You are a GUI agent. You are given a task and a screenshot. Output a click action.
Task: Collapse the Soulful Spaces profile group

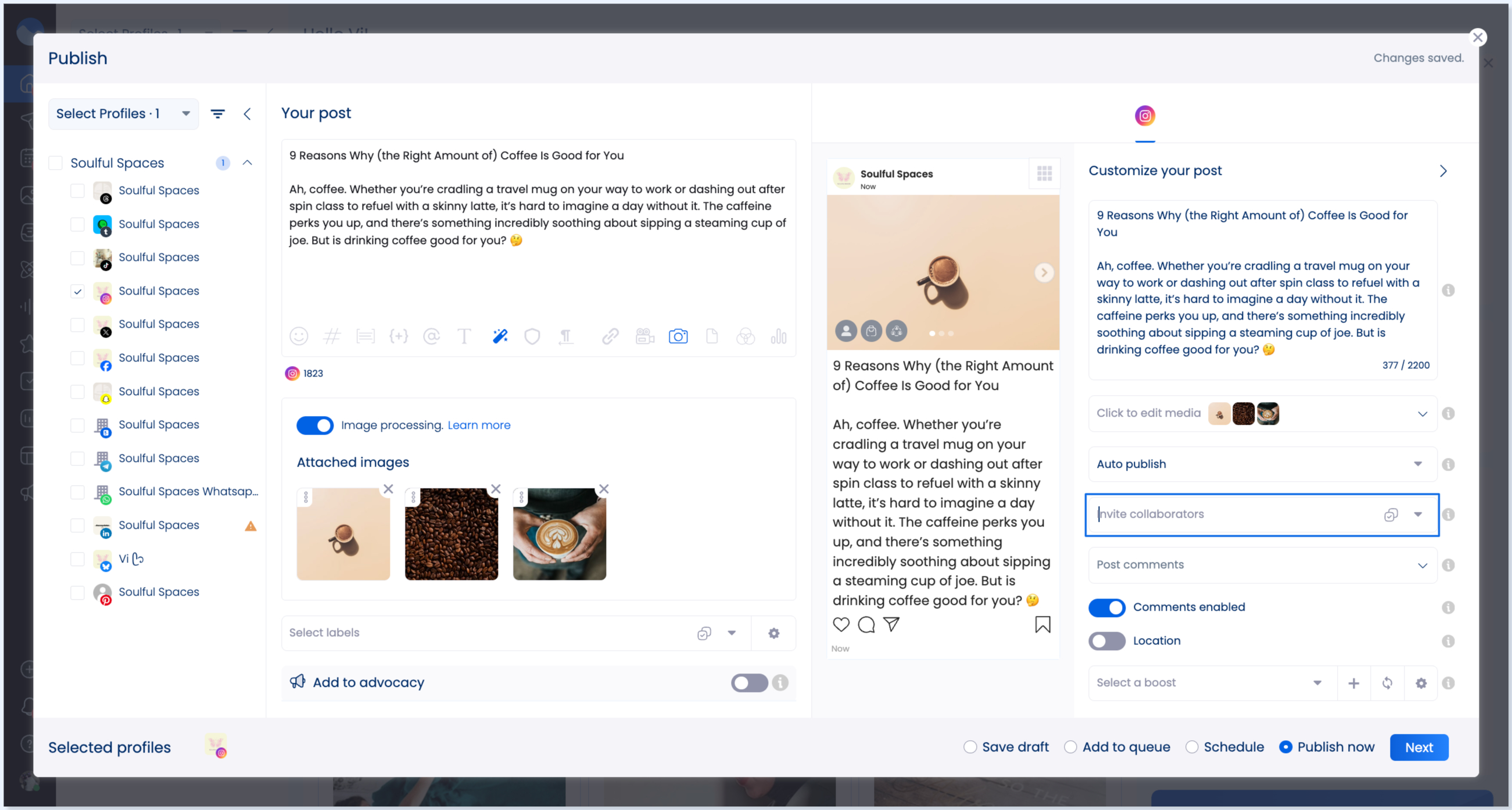(x=248, y=163)
